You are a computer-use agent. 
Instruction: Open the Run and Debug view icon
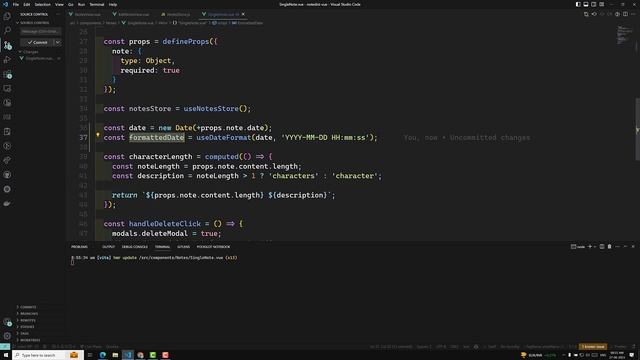point(7,60)
